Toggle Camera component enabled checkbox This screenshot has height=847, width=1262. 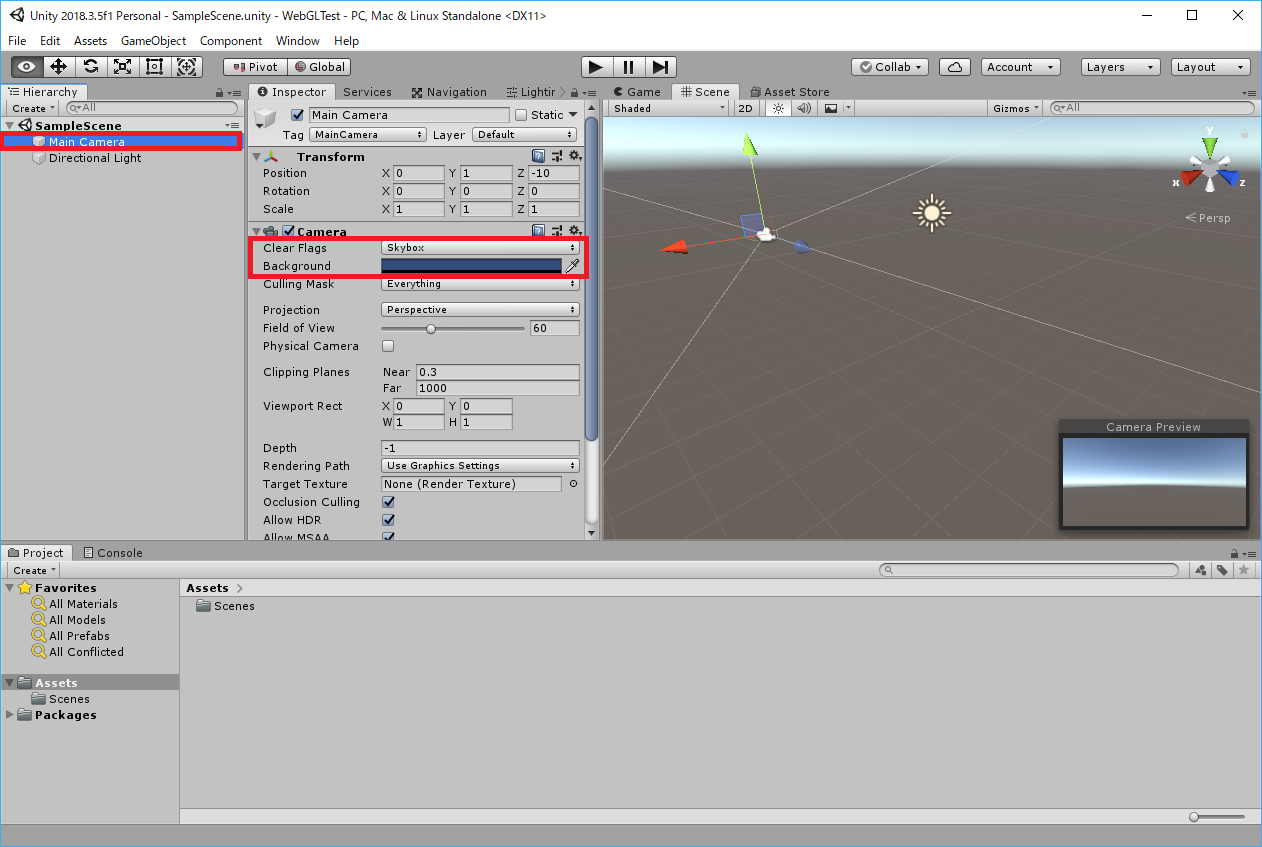289,232
